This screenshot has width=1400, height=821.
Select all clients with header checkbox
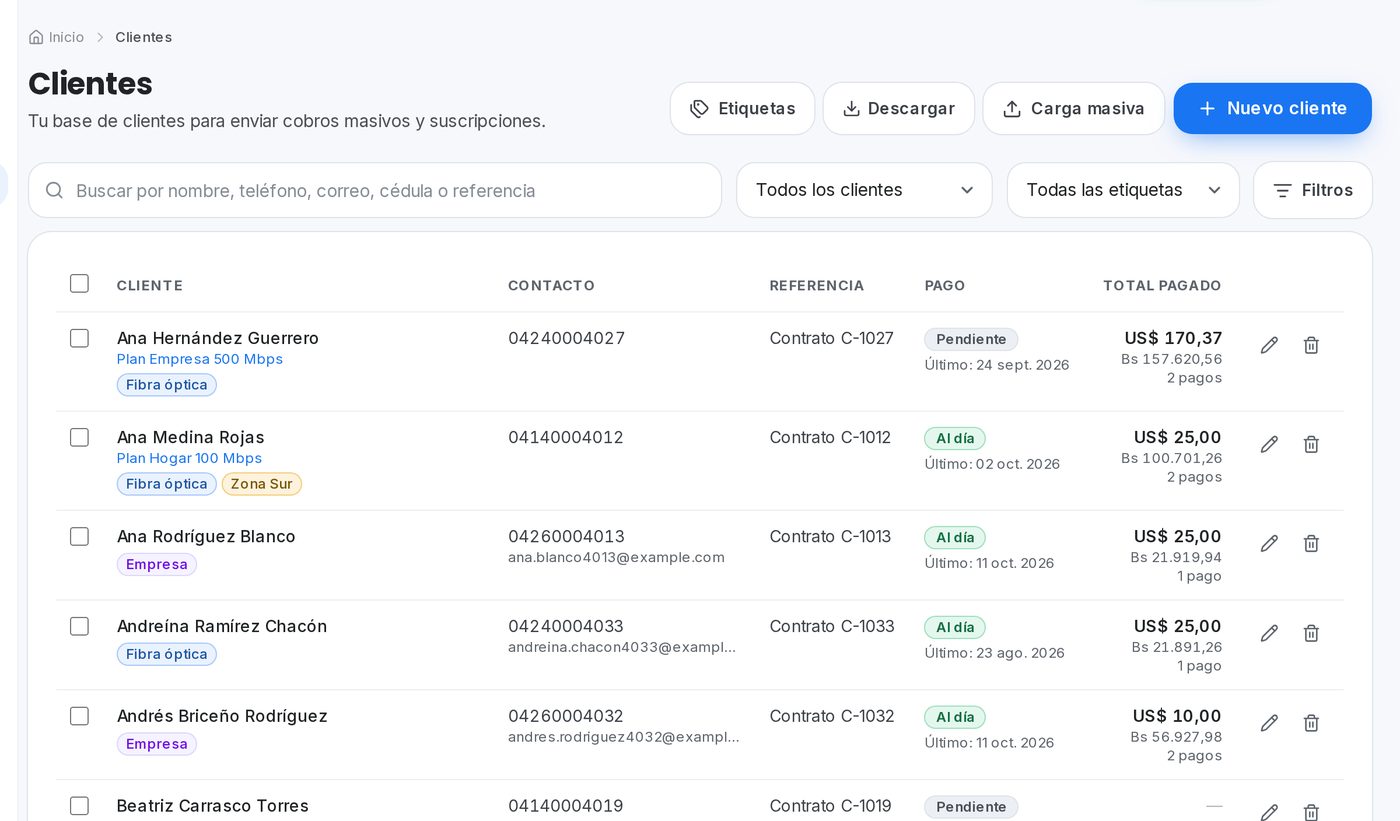point(80,283)
